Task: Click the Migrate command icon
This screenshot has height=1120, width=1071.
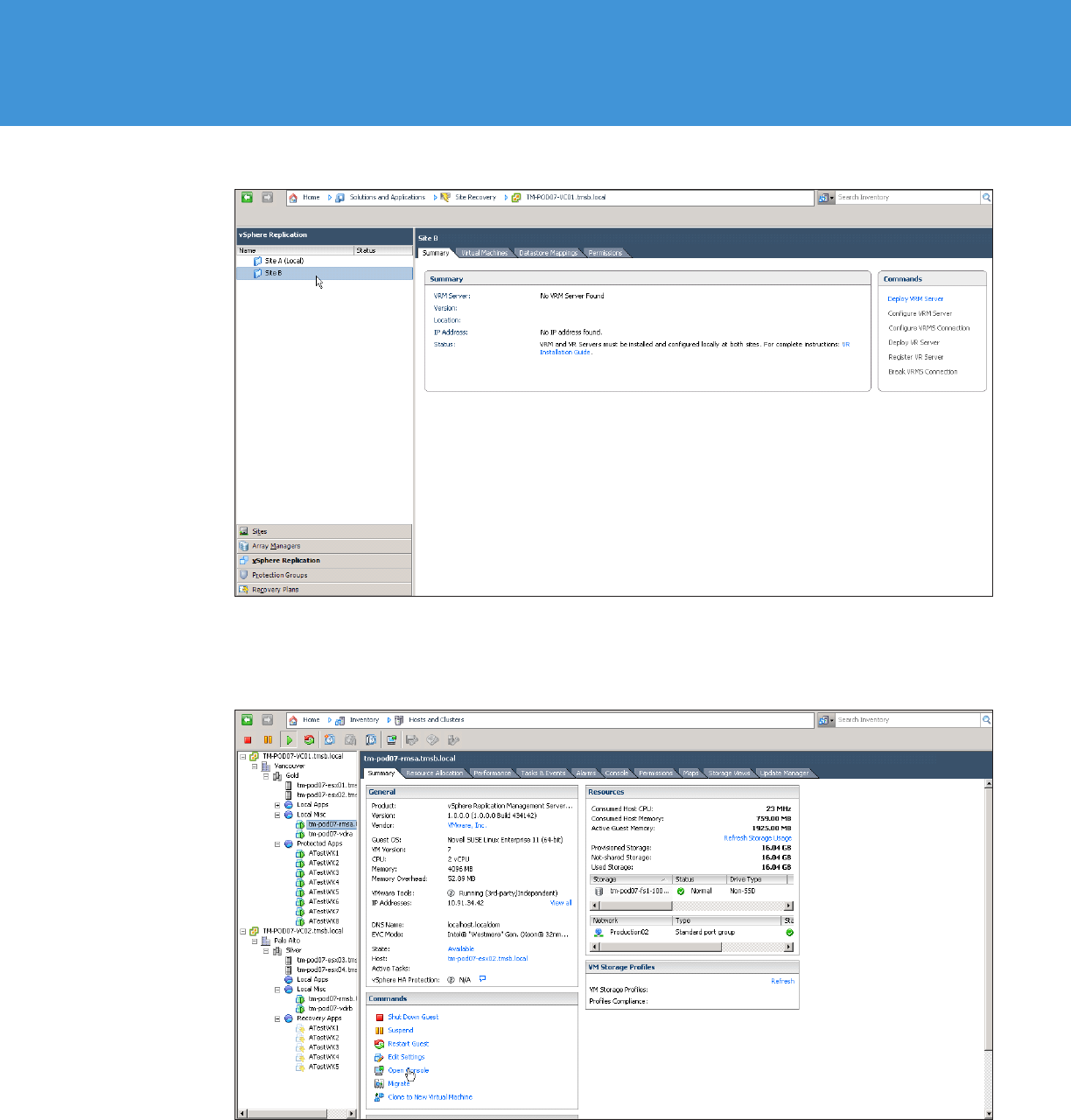Action: 379,1083
